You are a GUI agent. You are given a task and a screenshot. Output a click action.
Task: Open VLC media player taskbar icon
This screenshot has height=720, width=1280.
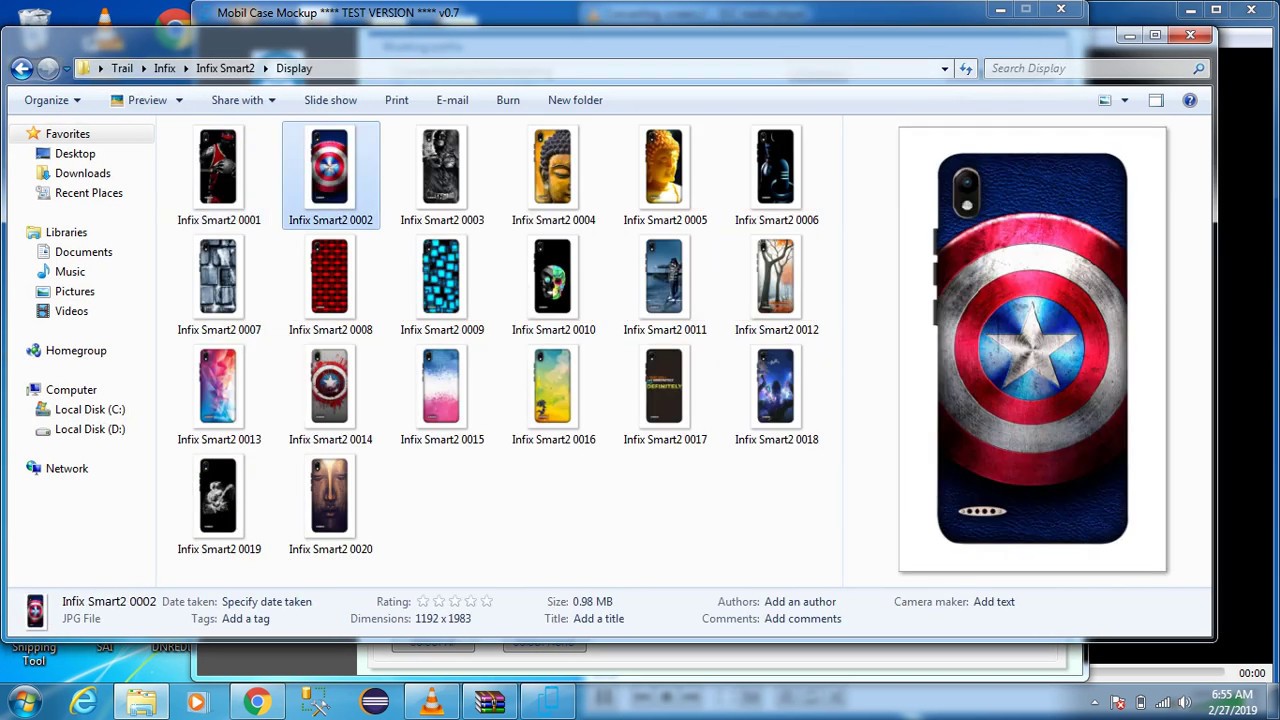(x=432, y=702)
